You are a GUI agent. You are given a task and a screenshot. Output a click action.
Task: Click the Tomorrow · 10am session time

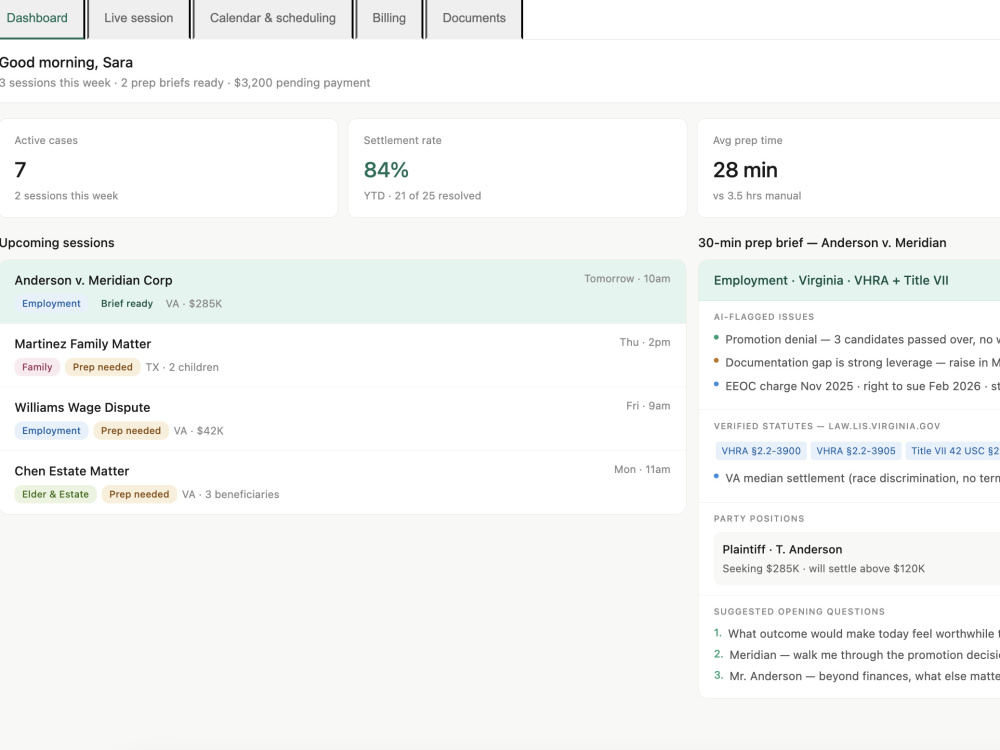pos(627,279)
